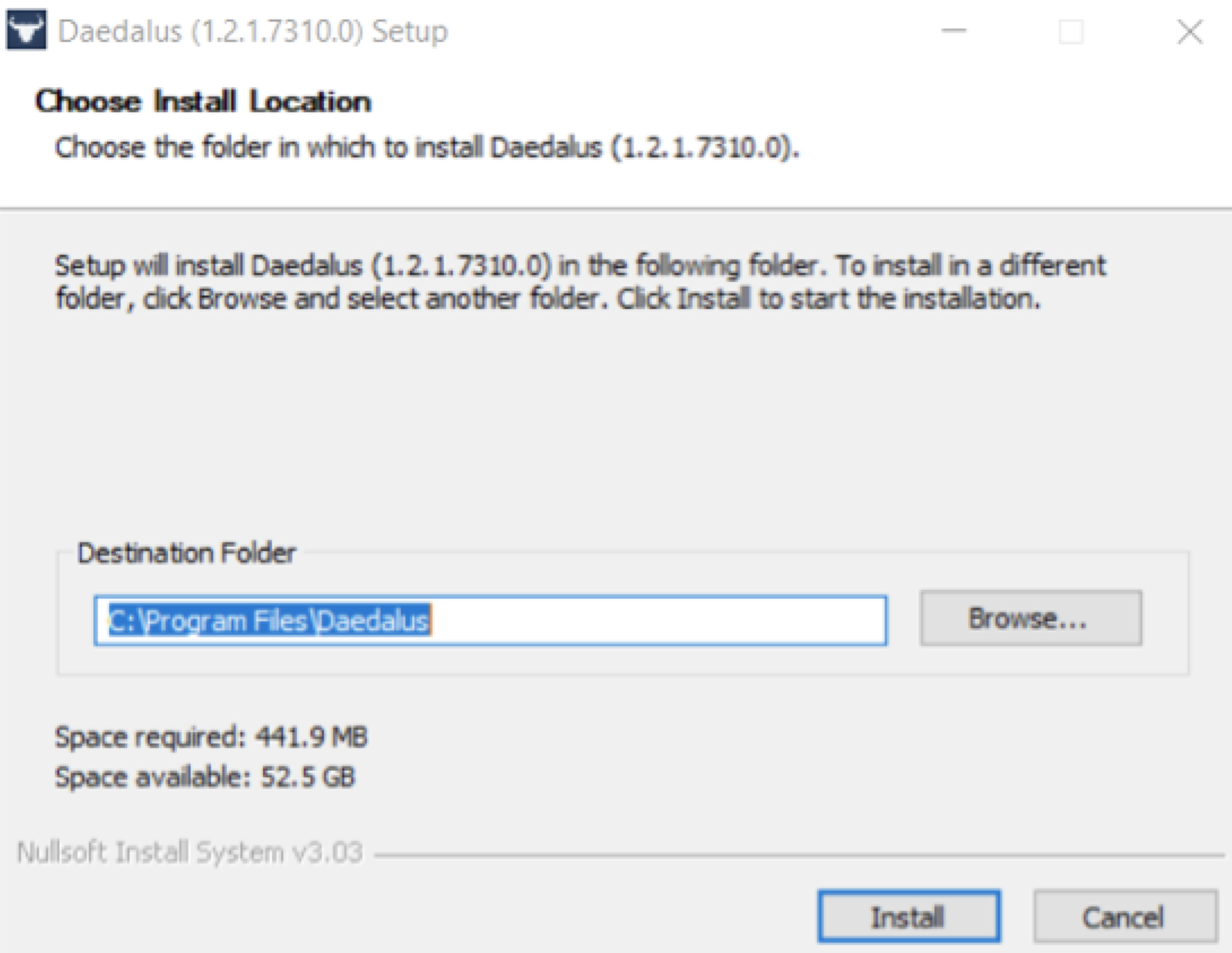Click the "Space required: 441.9 MB" text
This screenshot has height=953, width=1232.
pyautogui.click(x=211, y=737)
